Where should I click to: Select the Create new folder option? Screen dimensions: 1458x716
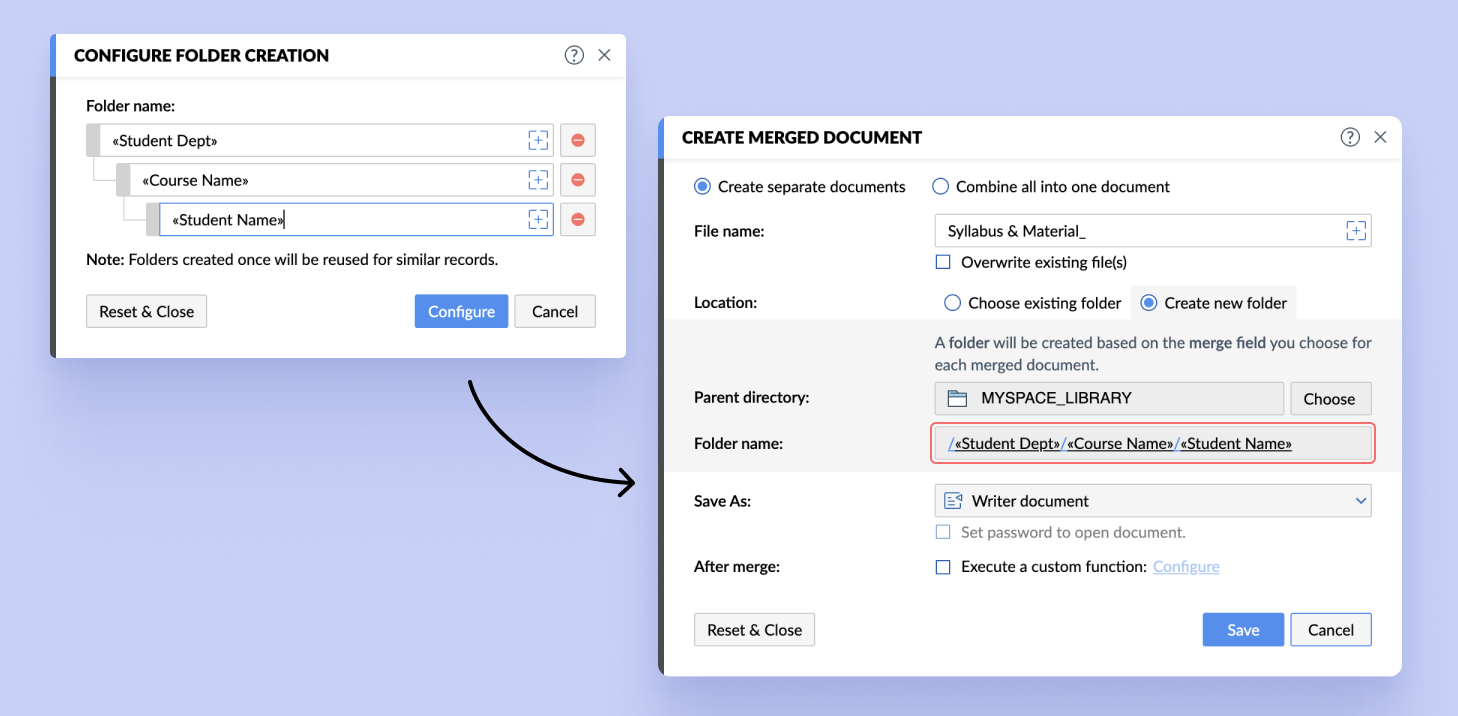click(x=1149, y=303)
